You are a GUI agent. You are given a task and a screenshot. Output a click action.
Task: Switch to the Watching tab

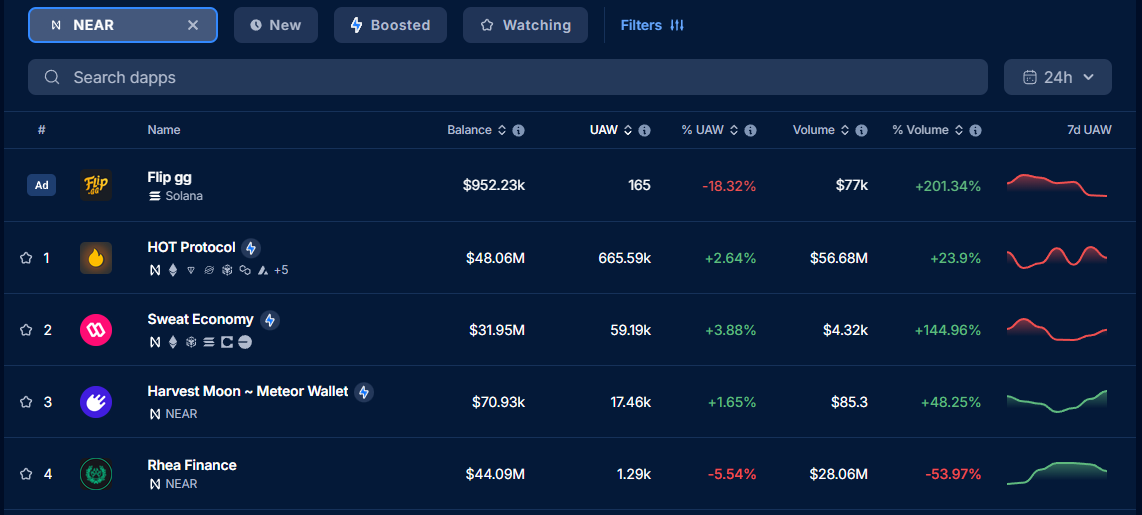point(525,25)
